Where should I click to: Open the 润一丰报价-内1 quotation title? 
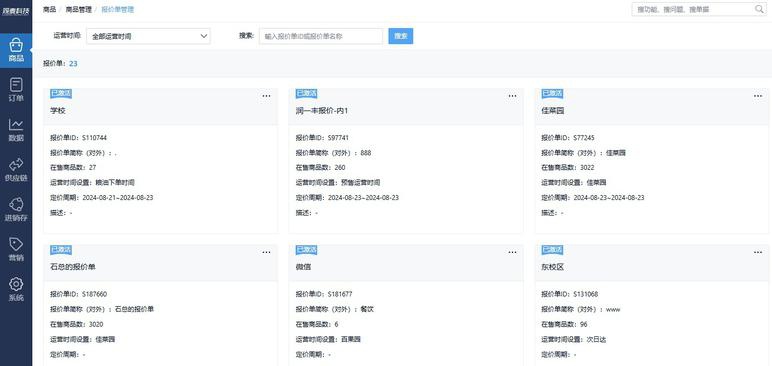[322, 111]
